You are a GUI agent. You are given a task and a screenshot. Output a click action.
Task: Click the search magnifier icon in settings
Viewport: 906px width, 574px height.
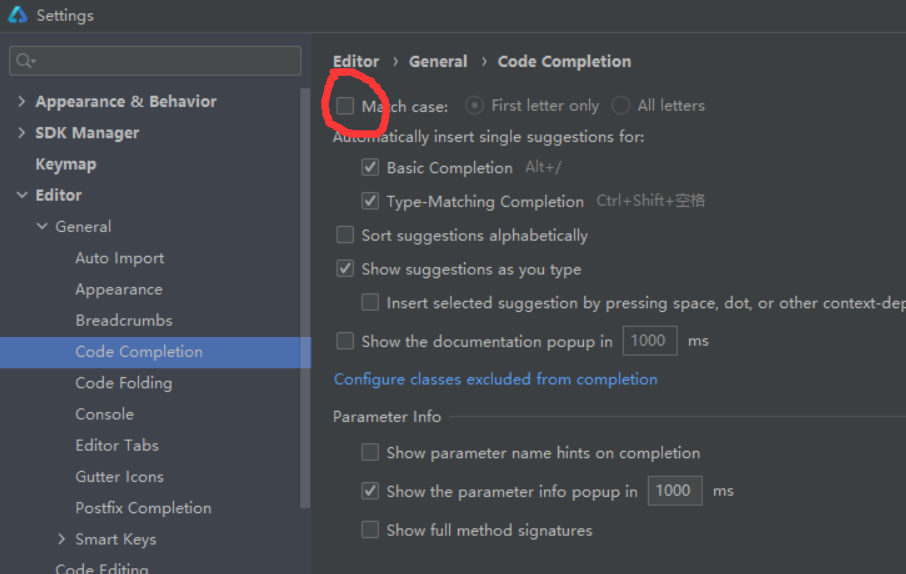coord(24,61)
